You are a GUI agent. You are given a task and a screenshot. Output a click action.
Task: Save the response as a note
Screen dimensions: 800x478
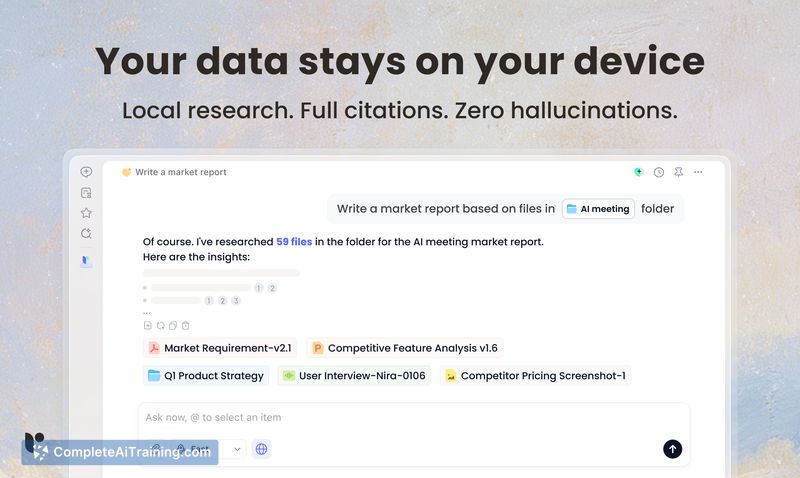coord(147,325)
